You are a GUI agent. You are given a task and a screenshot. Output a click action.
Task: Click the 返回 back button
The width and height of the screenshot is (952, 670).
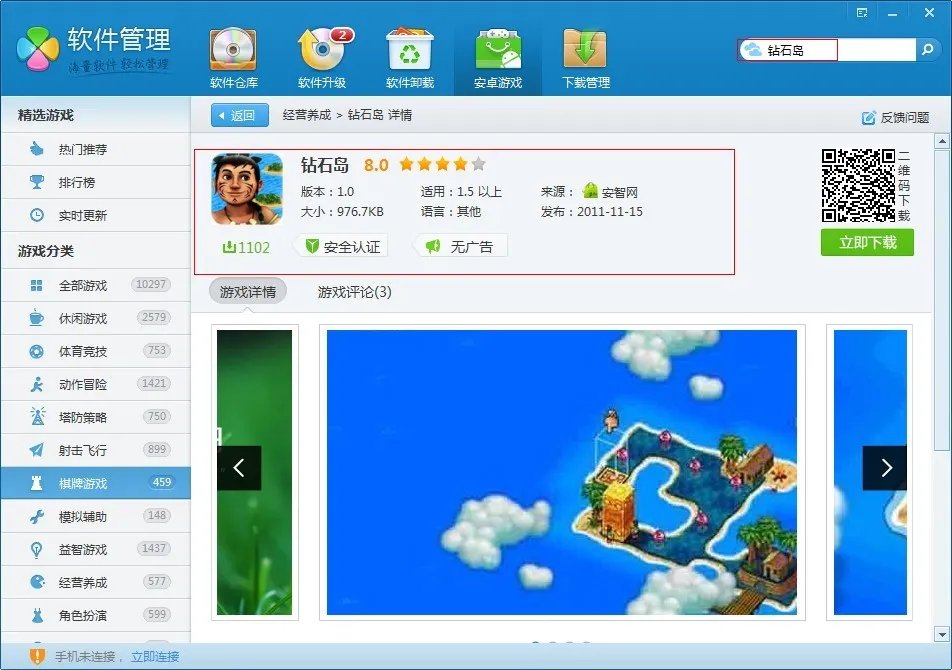click(241, 116)
